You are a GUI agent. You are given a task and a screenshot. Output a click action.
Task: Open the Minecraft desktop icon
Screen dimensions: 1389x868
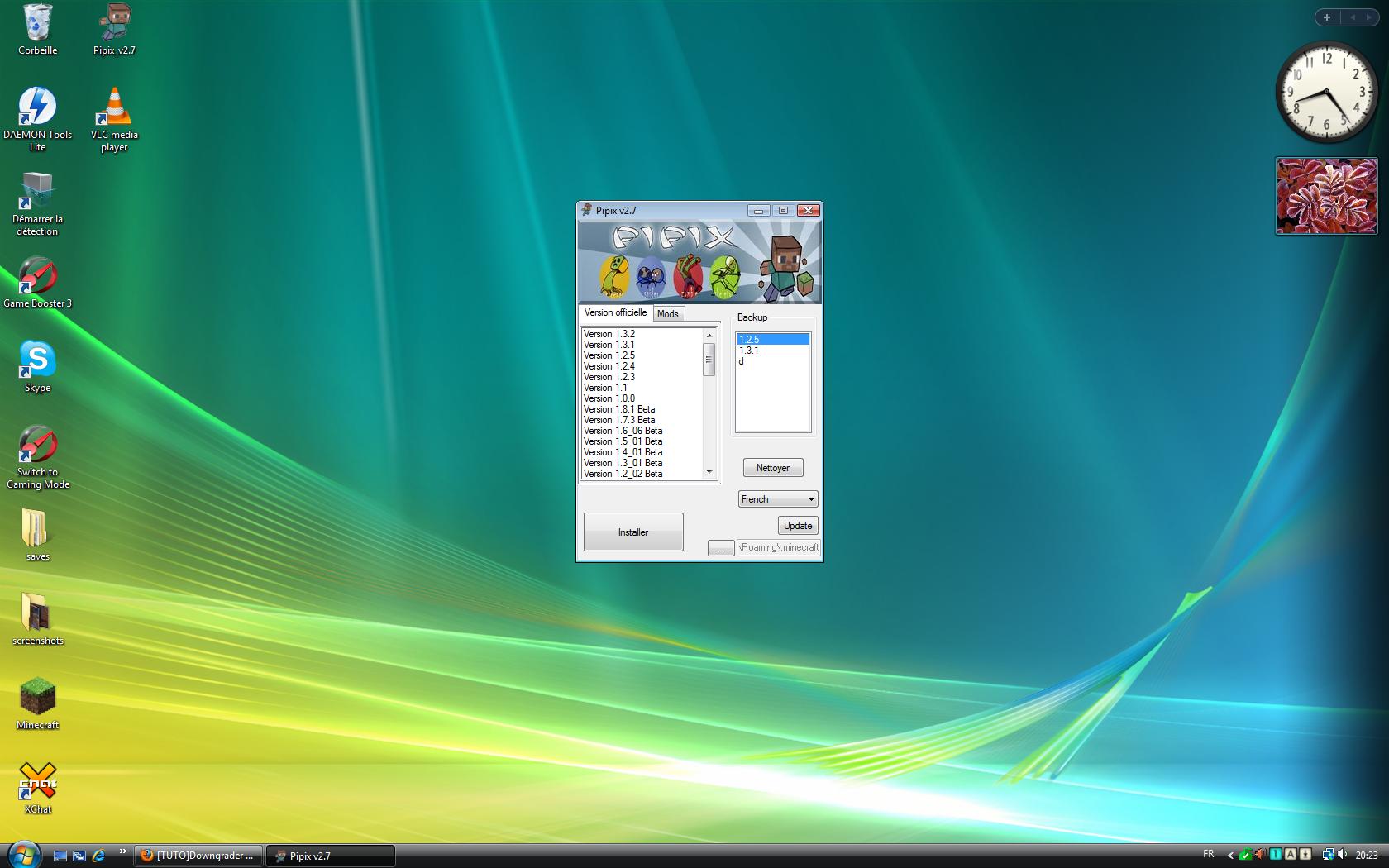point(37,699)
